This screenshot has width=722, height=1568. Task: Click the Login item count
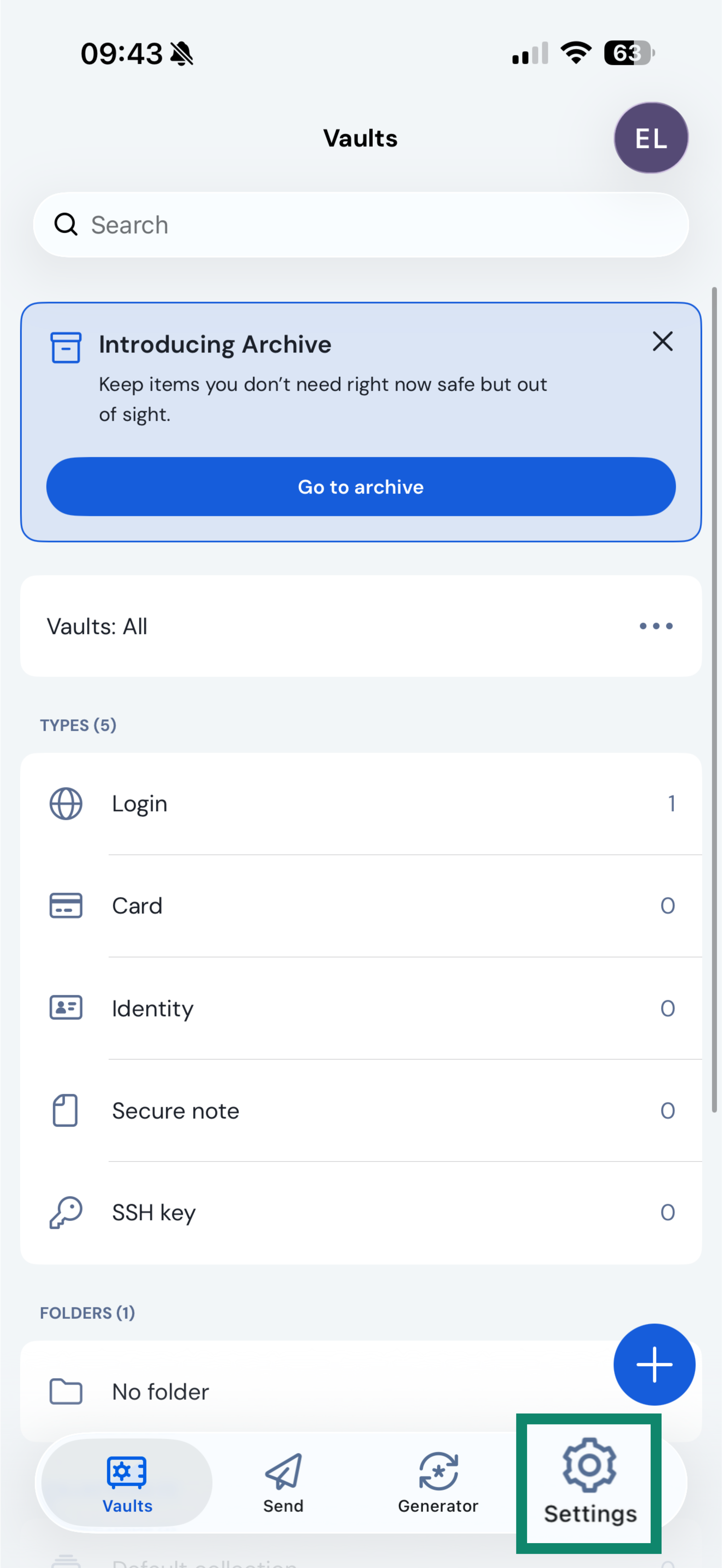point(671,803)
